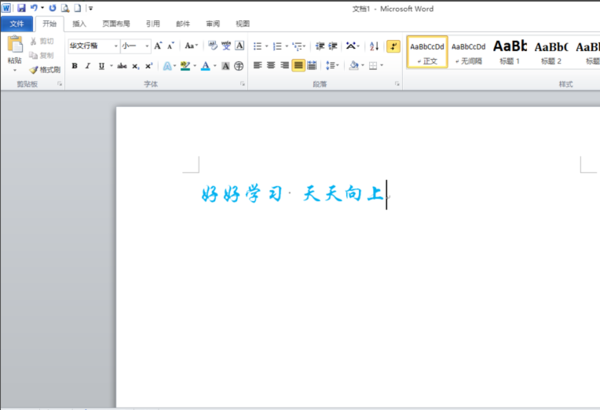Viewport: 600px width, 410px height.
Task: Click the Text Effects glowing A icon
Action: tap(168, 66)
